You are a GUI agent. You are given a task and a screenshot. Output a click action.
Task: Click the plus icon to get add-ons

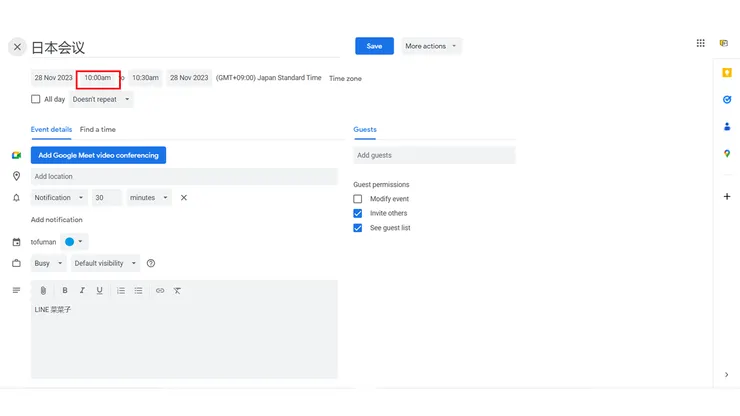(x=727, y=196)
